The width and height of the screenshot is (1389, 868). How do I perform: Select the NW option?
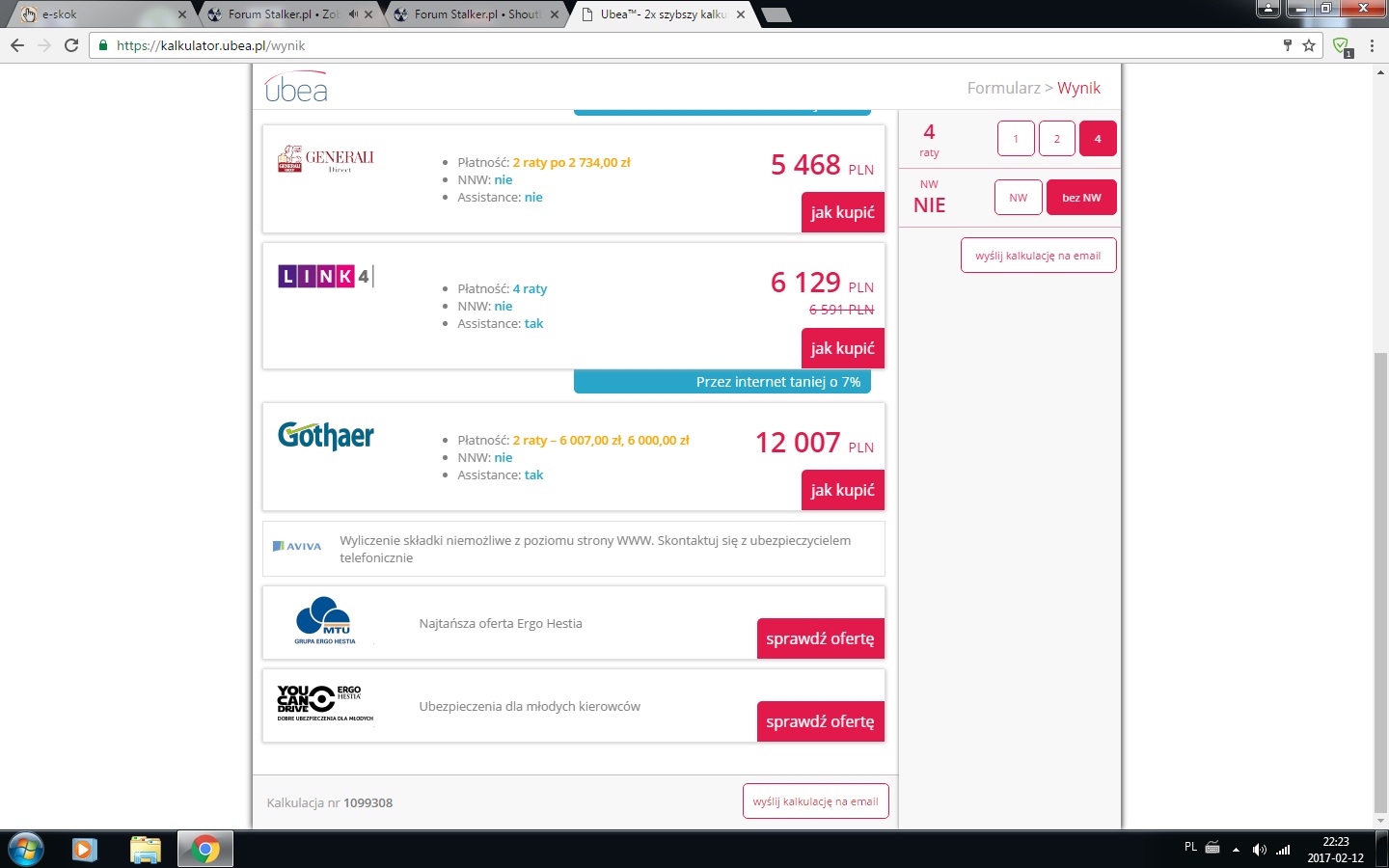coord(1019,198)
